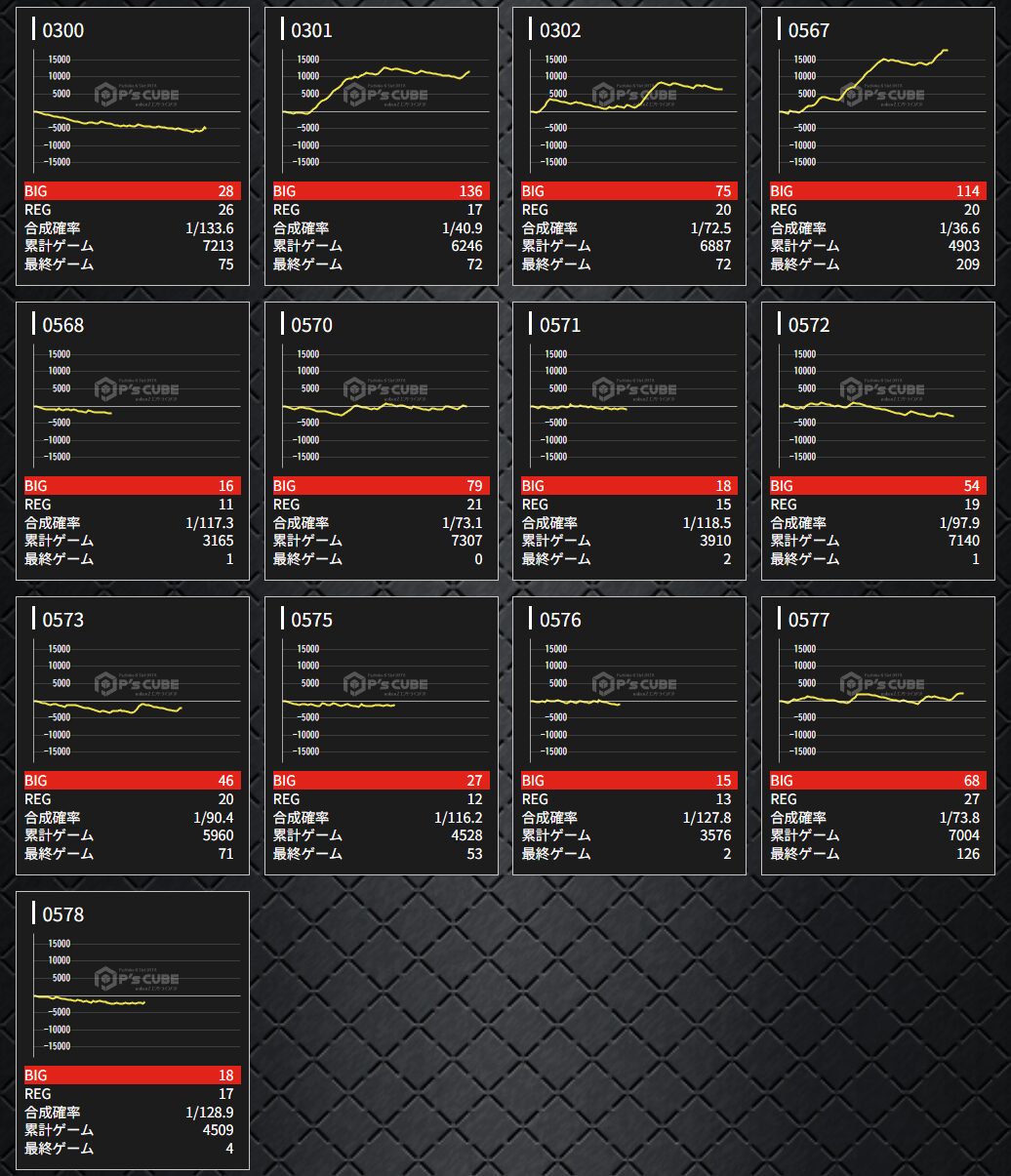Click the red BIG row showing 136
1011x1176 pixels.
[x=381, y=191]
